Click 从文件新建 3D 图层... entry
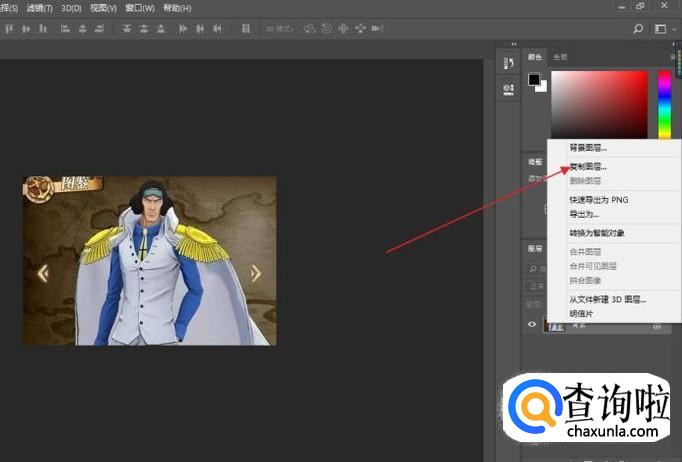The image size is (682, 462). tap(607, 299)
